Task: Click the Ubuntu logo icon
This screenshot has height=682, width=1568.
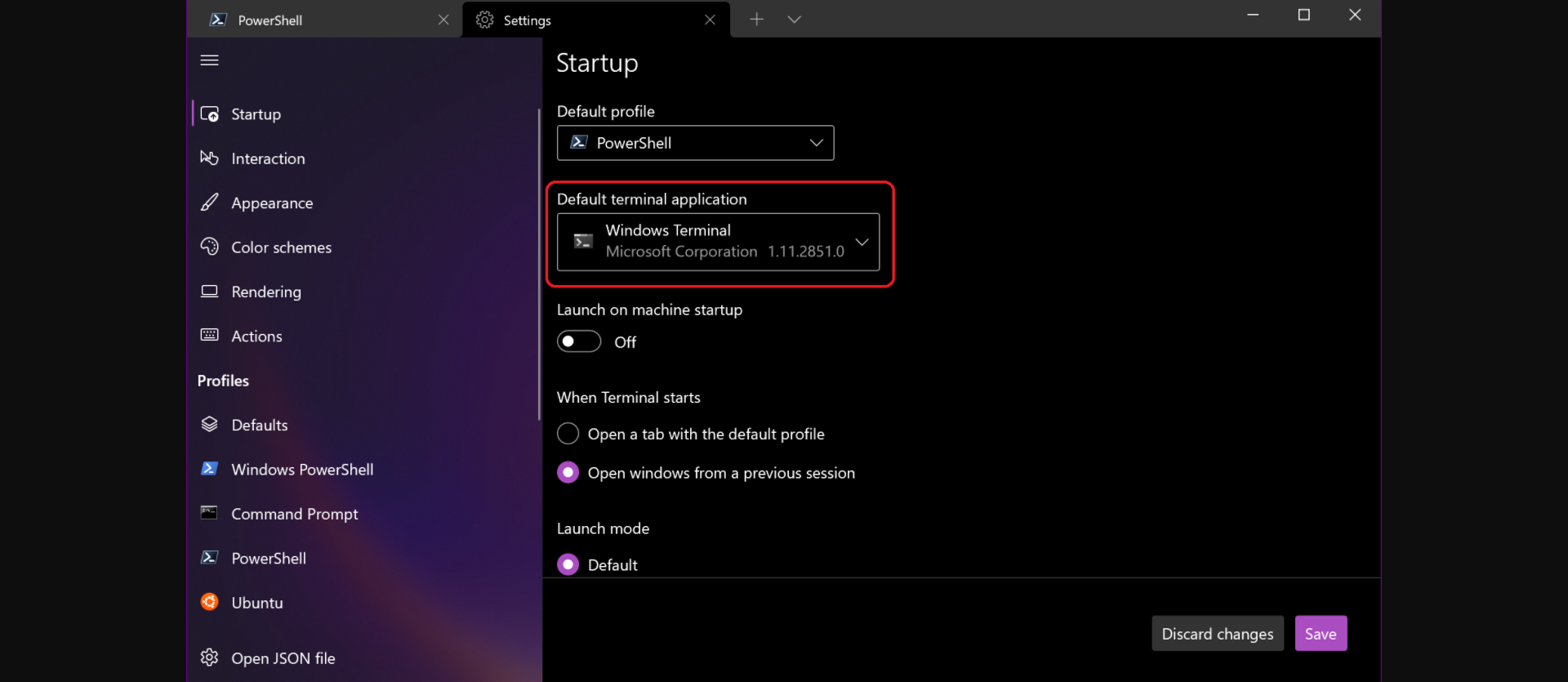Action: pyautogui.click(x=209, y=602)
